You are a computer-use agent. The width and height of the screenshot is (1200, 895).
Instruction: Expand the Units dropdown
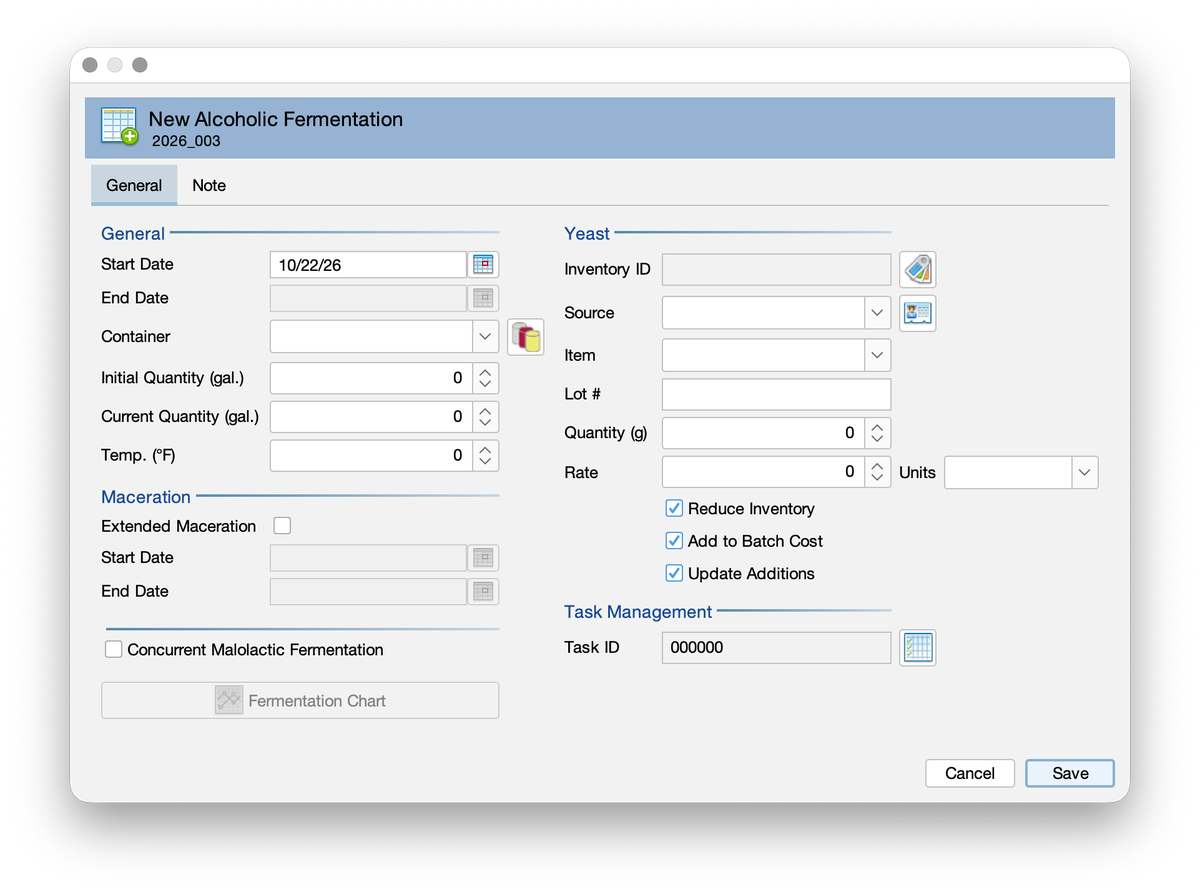[1085, 473]
